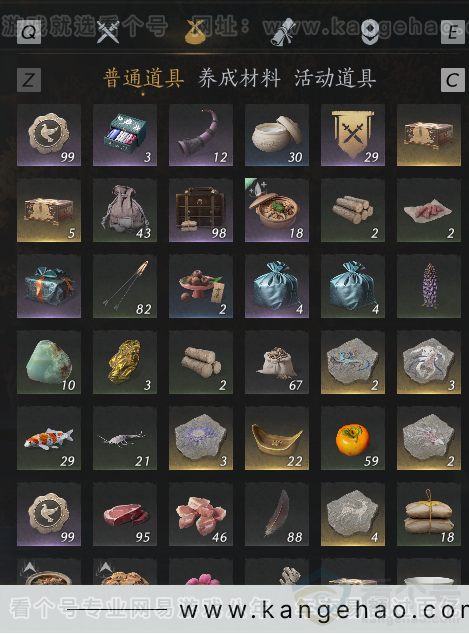Select the gold ingot item with 22
The height and width of the screenshot is (634, 469).
click(277, 438)
